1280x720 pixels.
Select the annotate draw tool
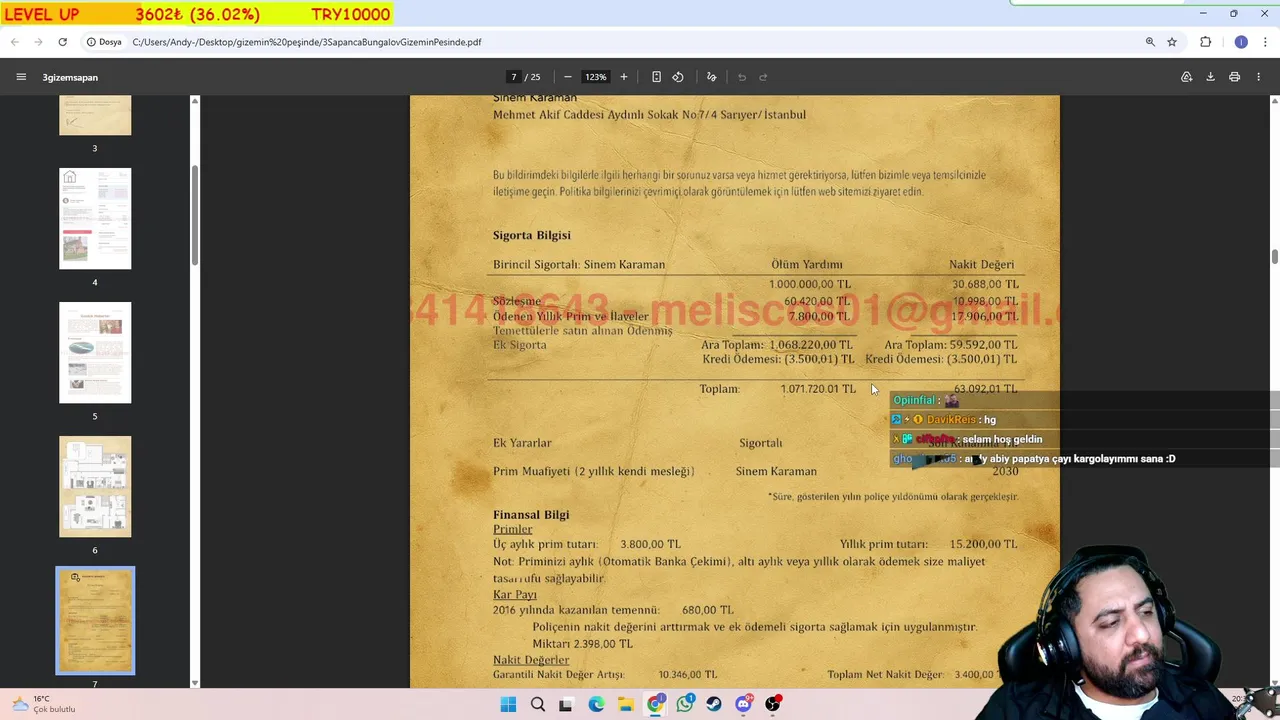coord(711,77)
